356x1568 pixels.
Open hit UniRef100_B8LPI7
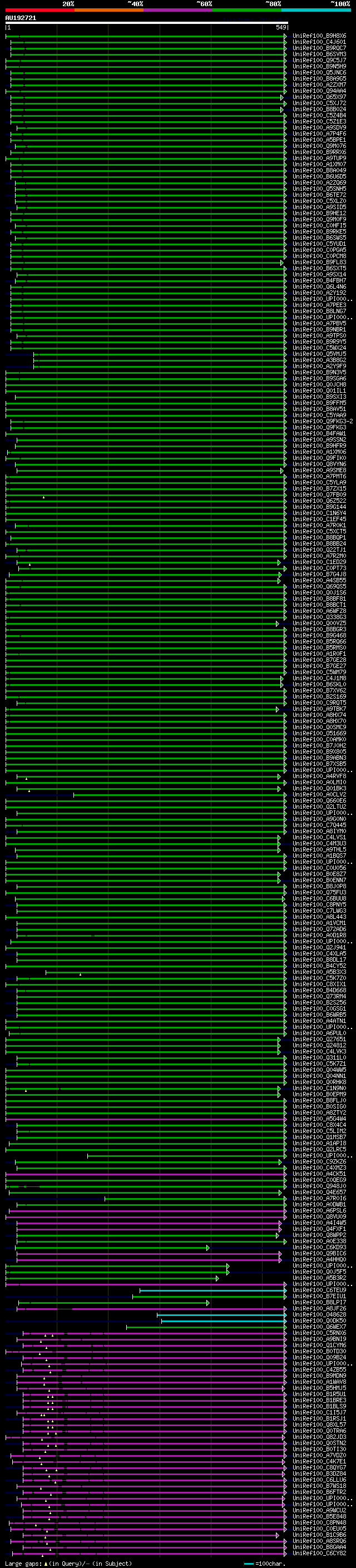(319, 1303)
